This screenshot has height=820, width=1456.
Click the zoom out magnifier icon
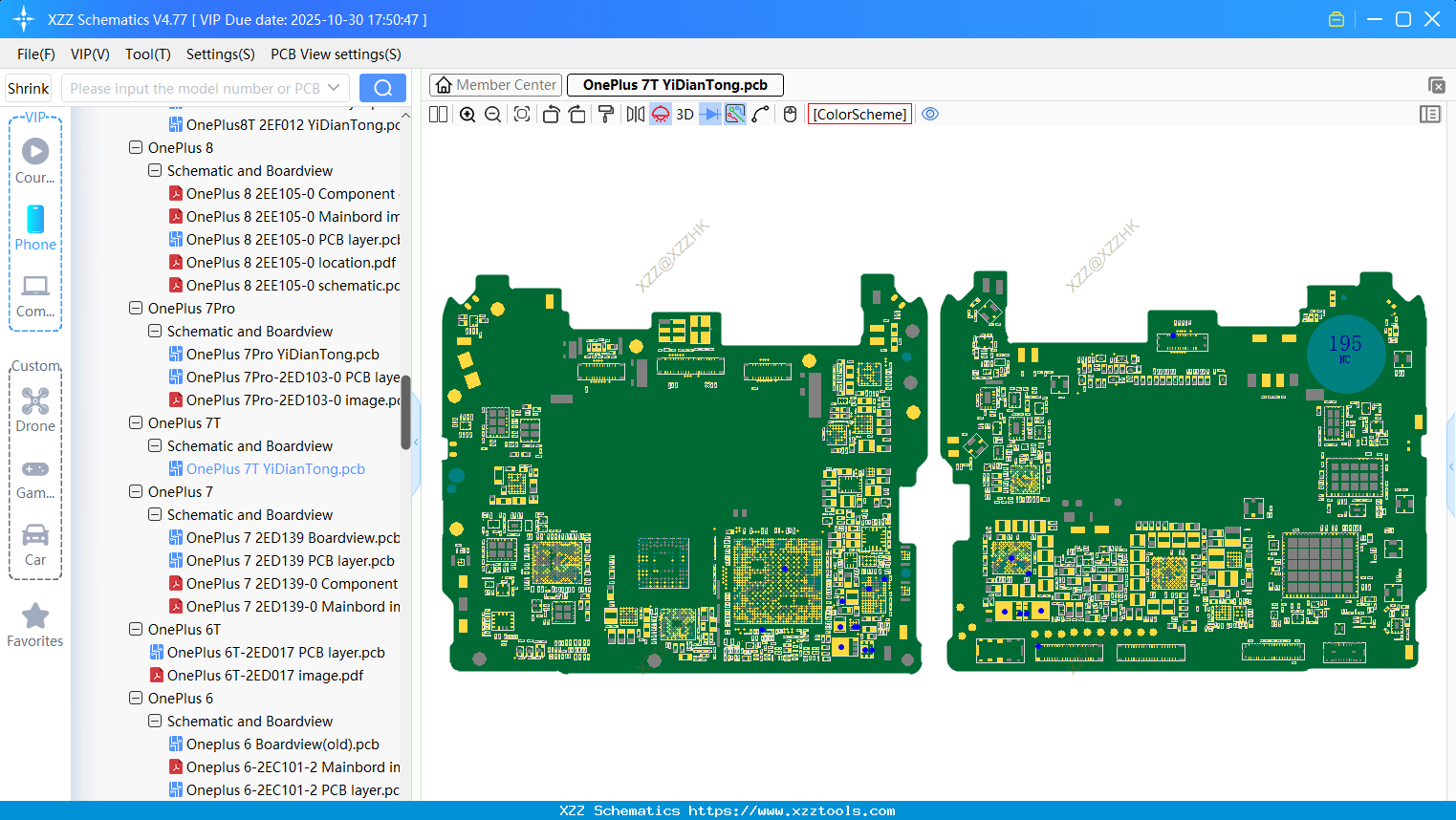point(493,115)
